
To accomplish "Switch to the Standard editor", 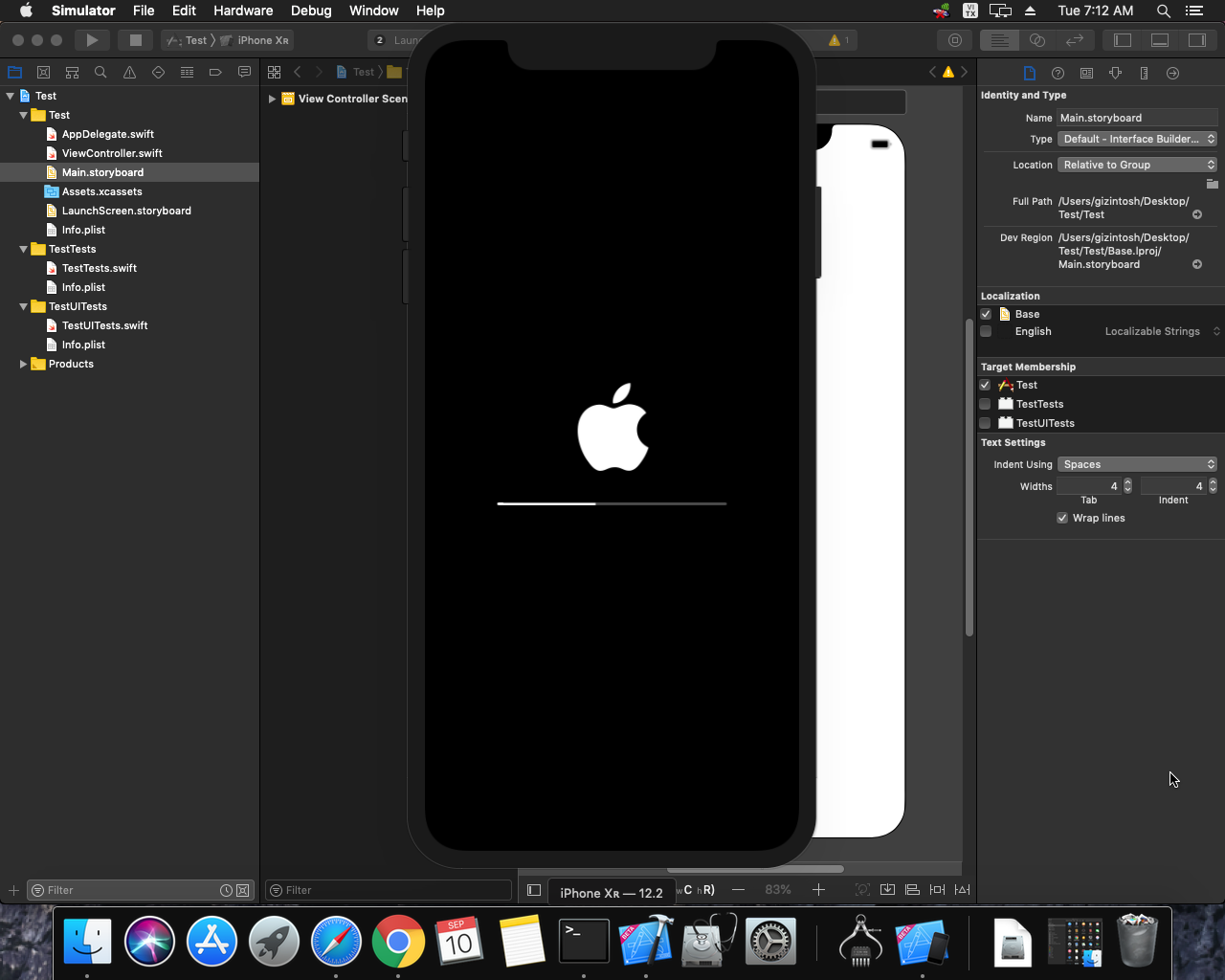I will coord(999,40).
